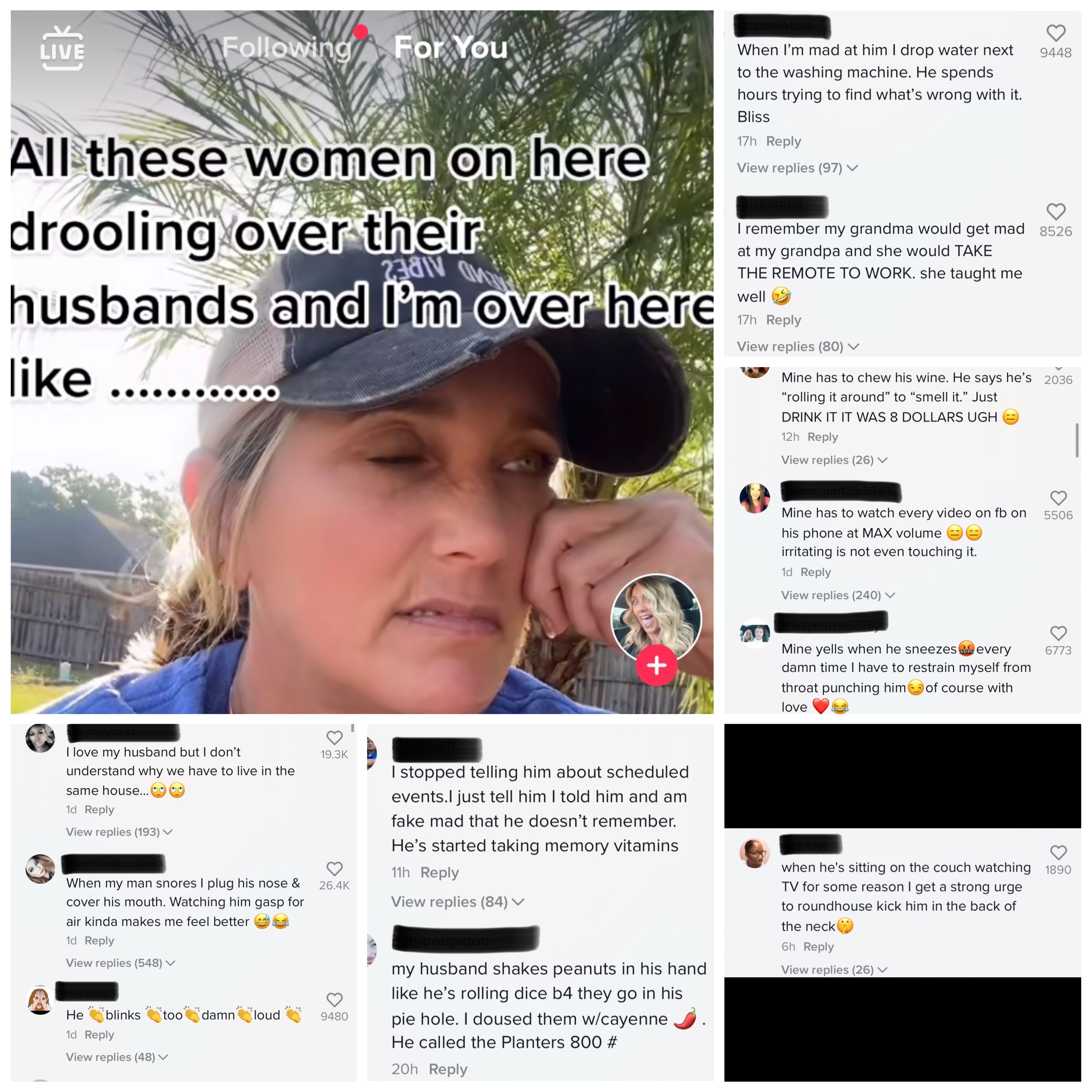Tap heart on the blinks too loud comment

tap(334, 1000)
